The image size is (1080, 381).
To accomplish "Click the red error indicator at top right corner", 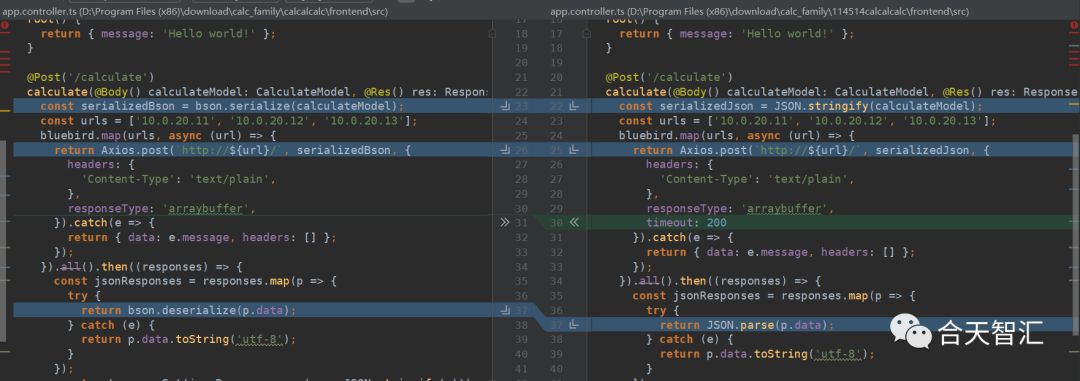I will point(1074,24).
